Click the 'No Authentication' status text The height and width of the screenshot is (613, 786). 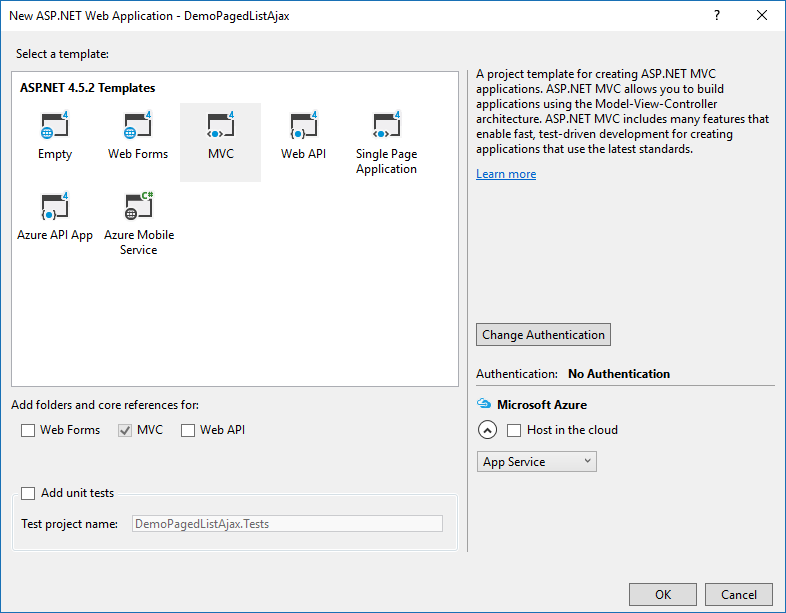pos(619,374)
